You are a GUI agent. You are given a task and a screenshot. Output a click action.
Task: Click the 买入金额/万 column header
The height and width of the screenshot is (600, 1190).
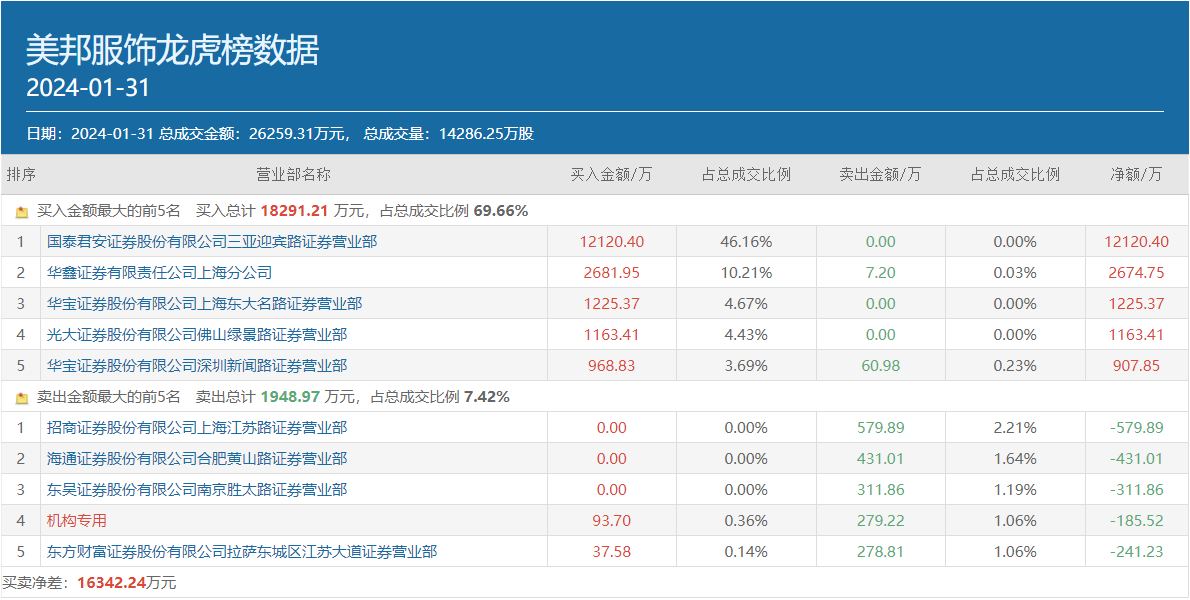(x=611, y=175)
